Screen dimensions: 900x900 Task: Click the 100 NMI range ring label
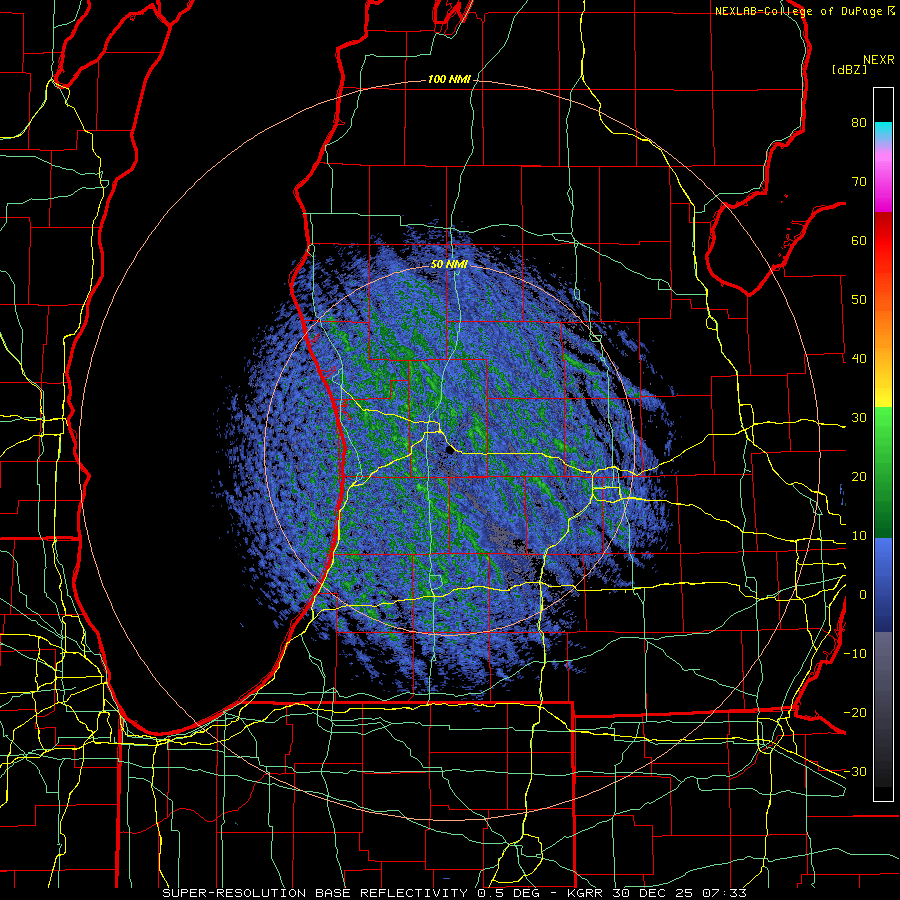click(x=449, y=79)
